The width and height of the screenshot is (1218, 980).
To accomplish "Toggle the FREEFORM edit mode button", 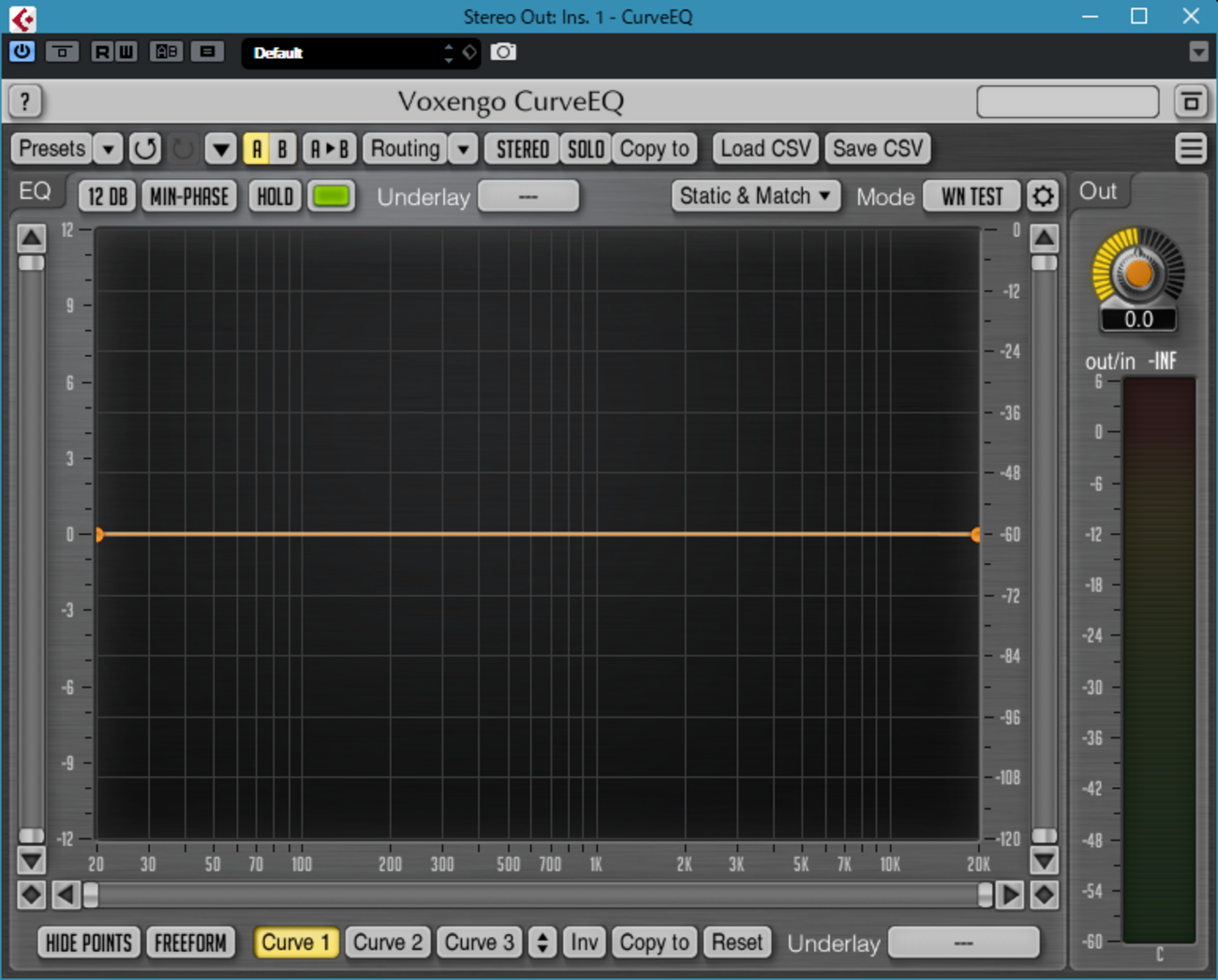I will pos(190,943).
